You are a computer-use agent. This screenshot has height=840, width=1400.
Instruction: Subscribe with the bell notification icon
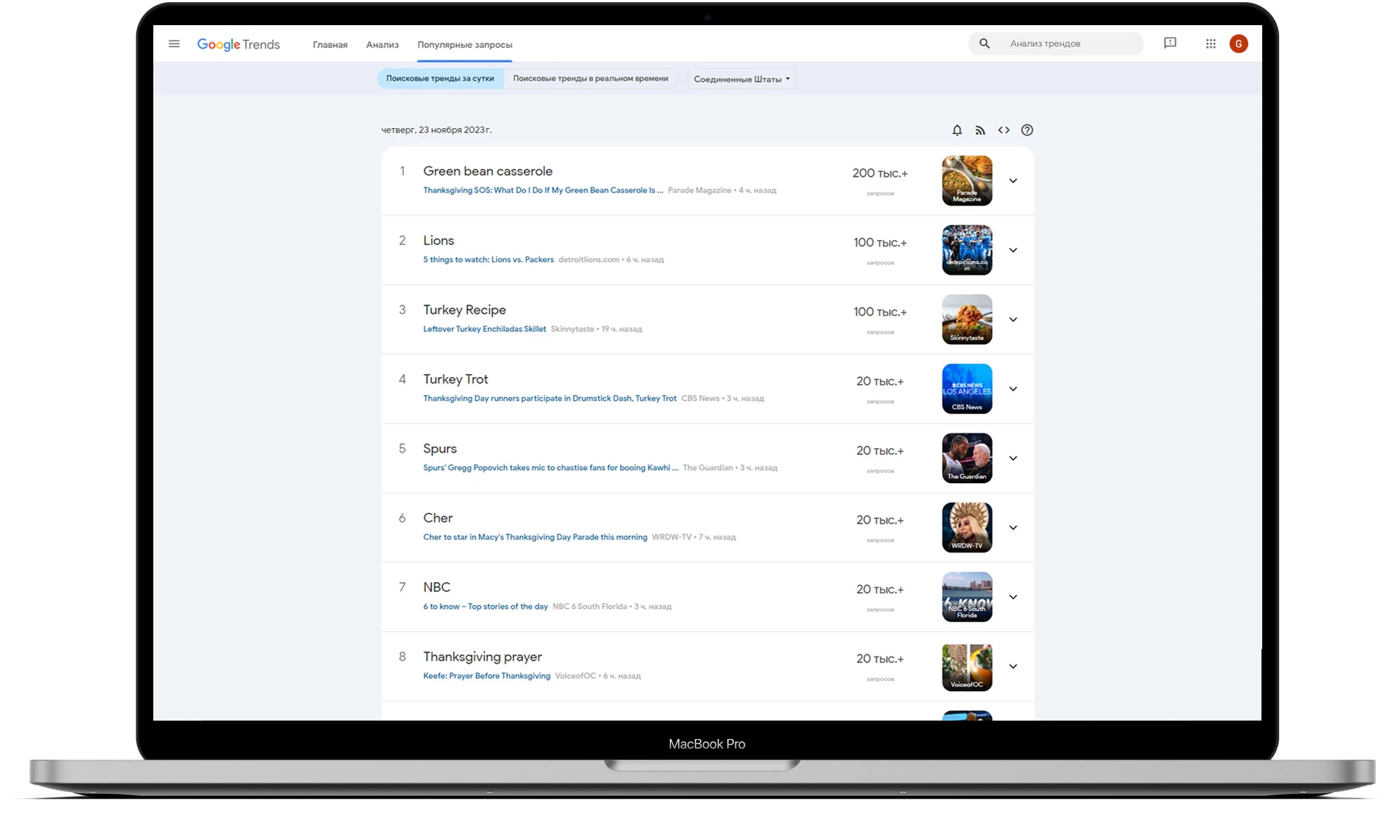(x=957, y=130)
